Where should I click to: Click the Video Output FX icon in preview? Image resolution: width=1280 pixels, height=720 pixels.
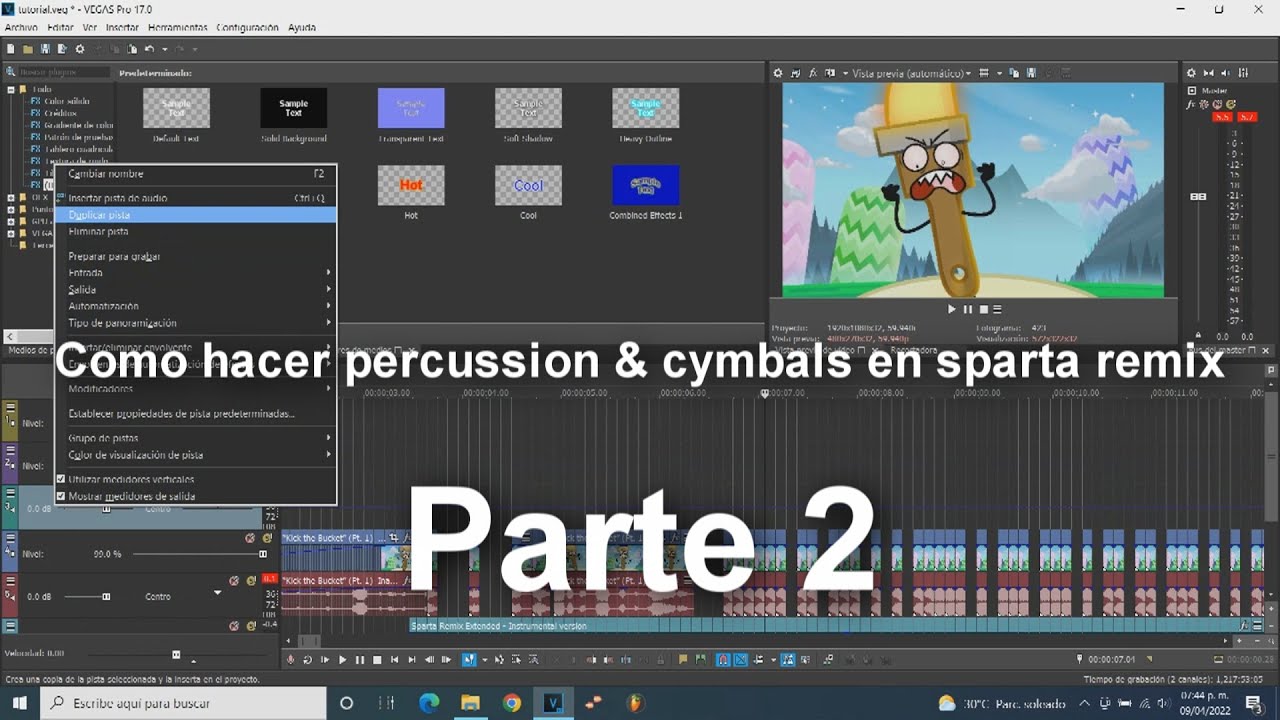(813, 73)
